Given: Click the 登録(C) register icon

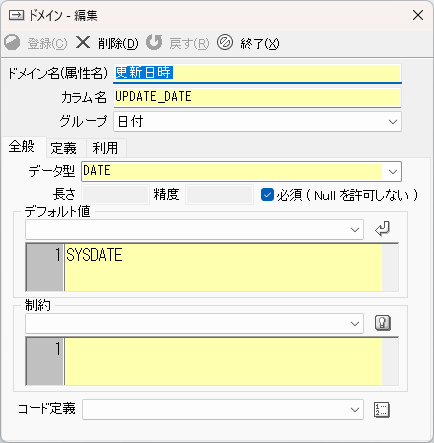Looking at the screenshot, I should click(12, 43).
